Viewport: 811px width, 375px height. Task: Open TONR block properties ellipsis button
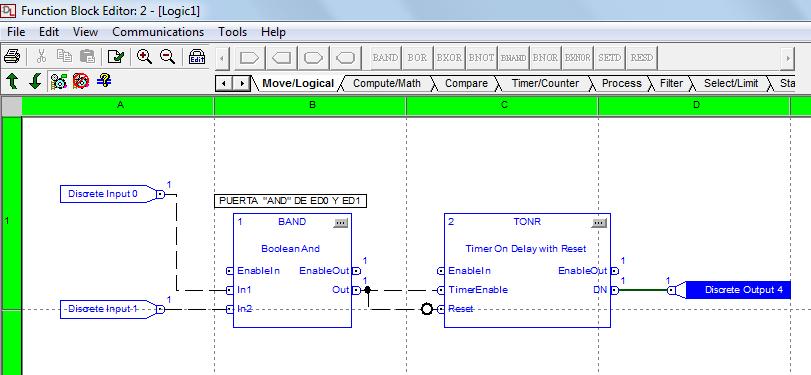[599, 223]
